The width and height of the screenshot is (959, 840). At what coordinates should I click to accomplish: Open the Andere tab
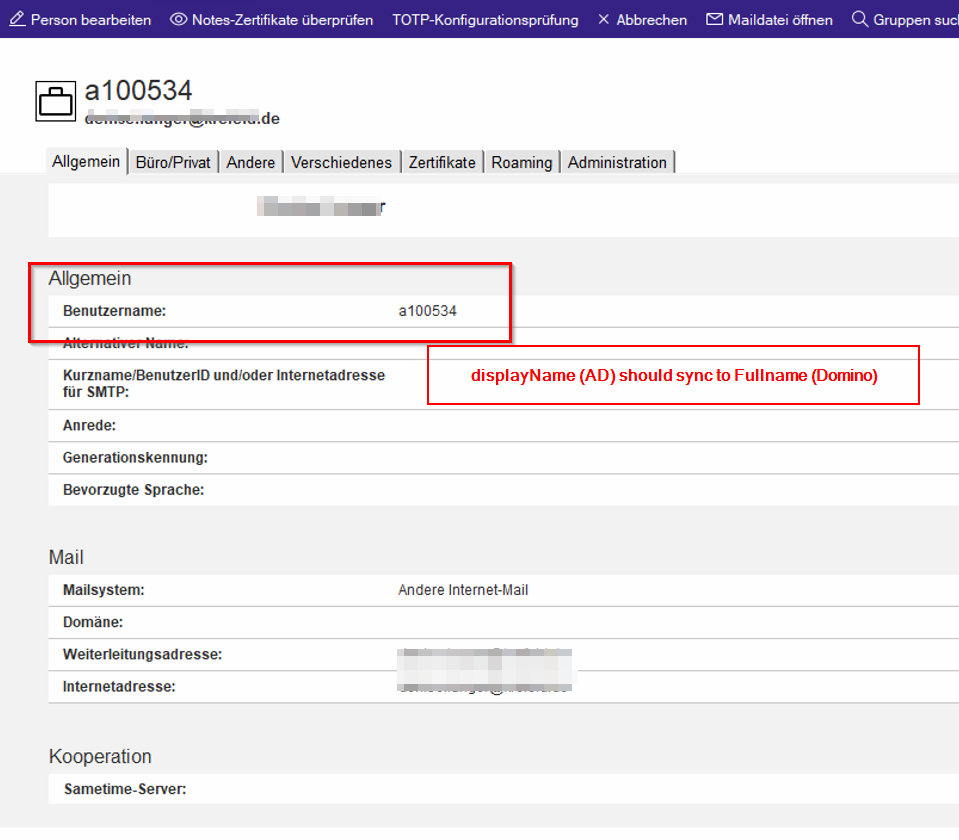251,162
